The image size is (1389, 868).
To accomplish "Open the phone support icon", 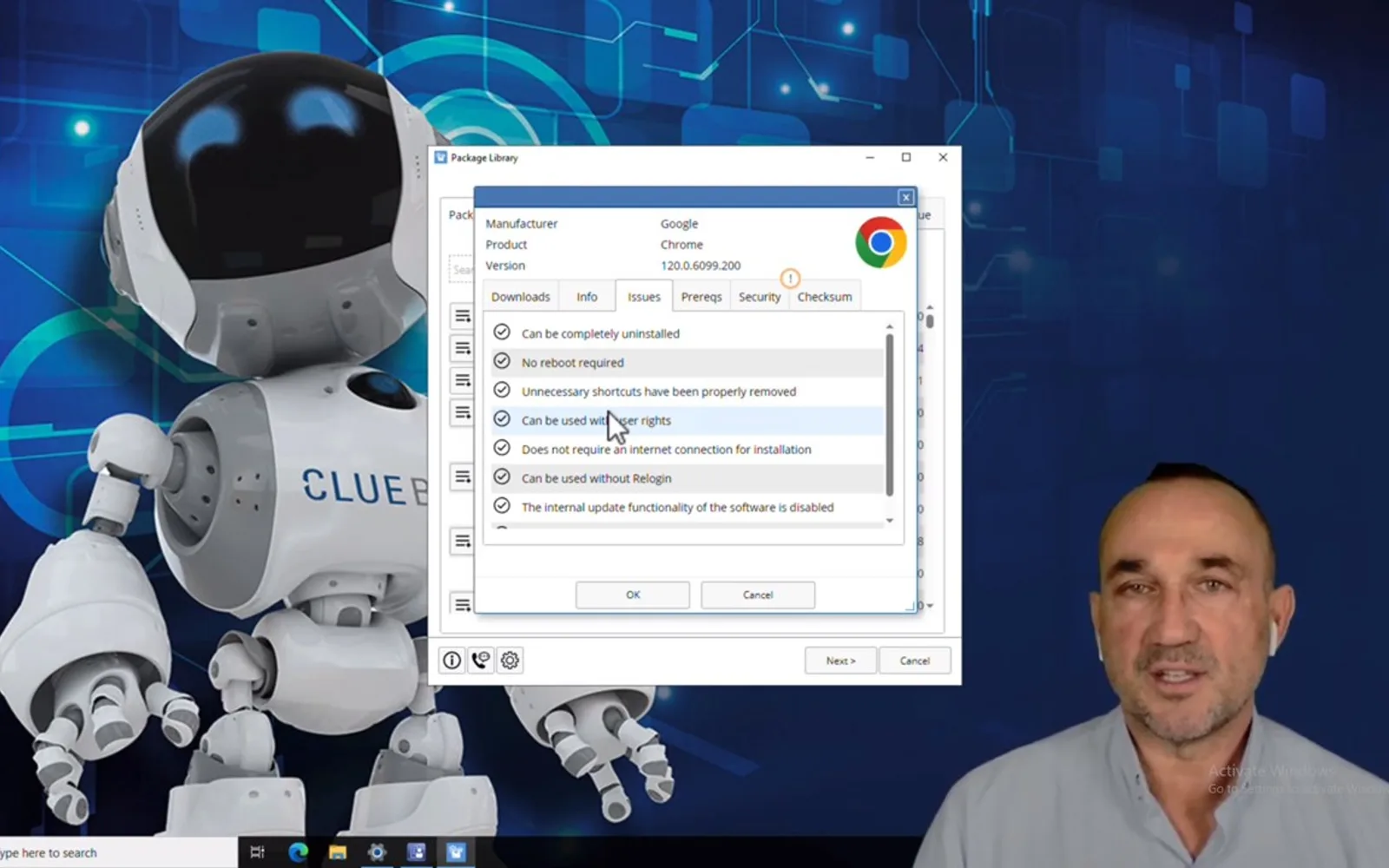I will click(x=481, y=661).
